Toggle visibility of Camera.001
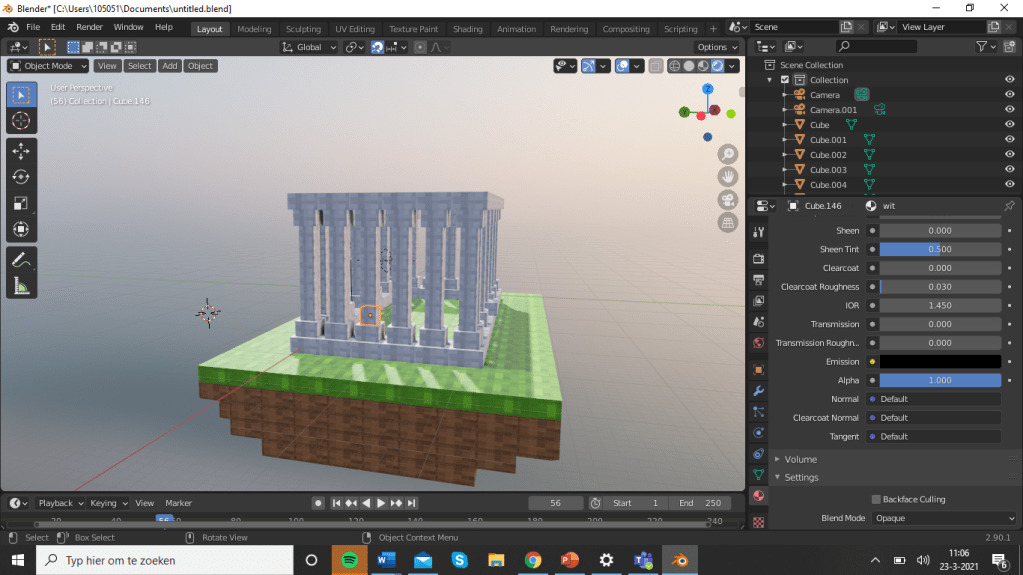The width and height of the screenshot is (1023, 575). coord(1009,110)
